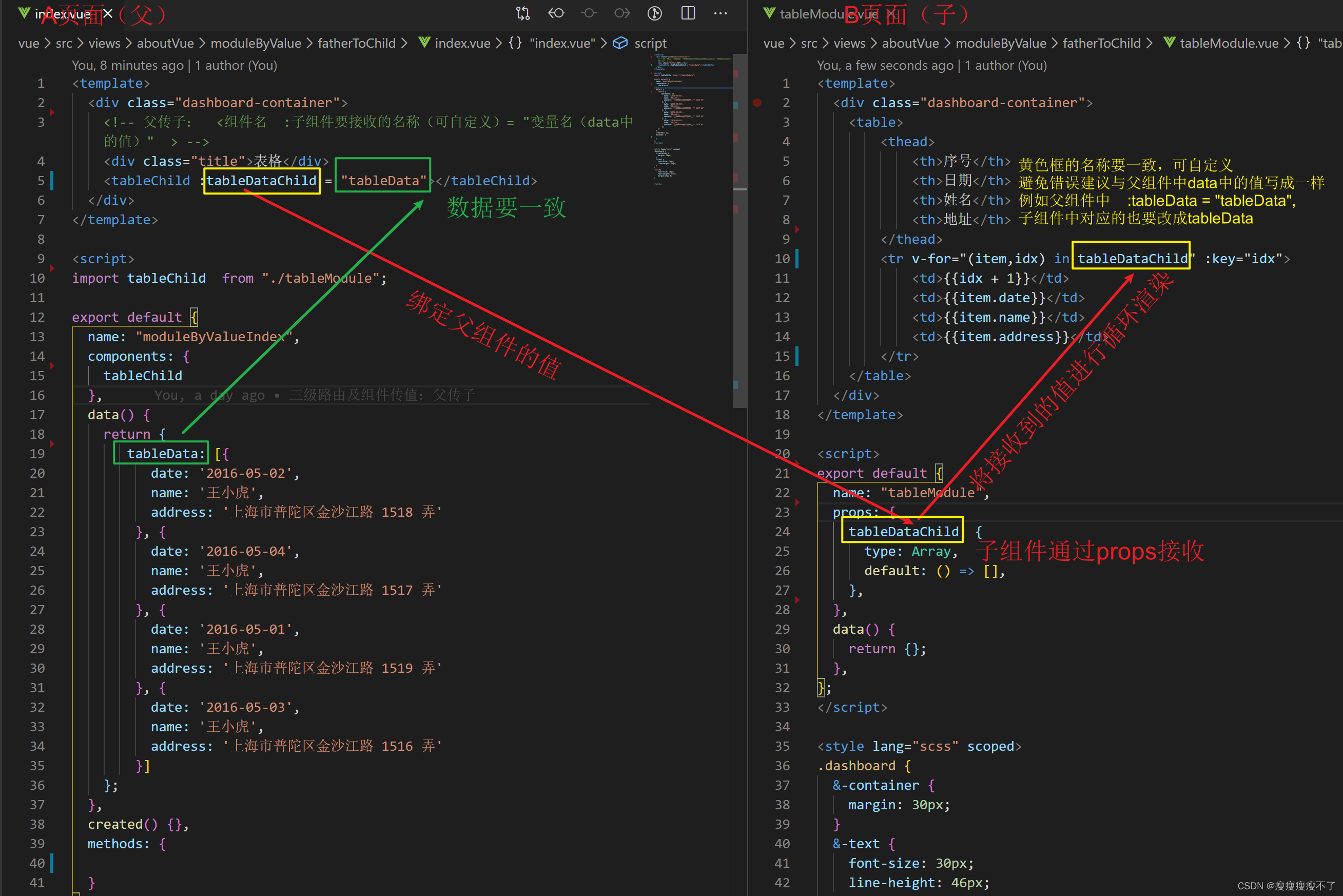1343x896 pixels.
Task: Open 'moduleByValue' breadcrumb in left editor
Action: (256, 44)
